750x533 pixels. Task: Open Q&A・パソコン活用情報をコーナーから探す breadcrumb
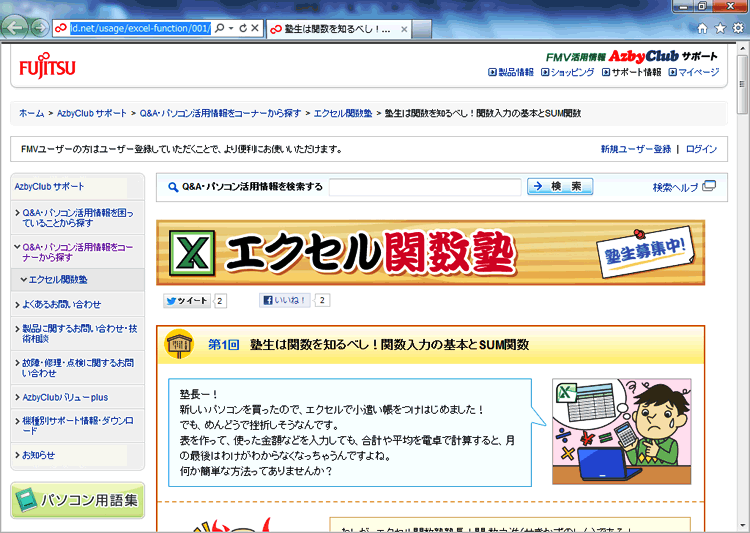click(220, 113)
